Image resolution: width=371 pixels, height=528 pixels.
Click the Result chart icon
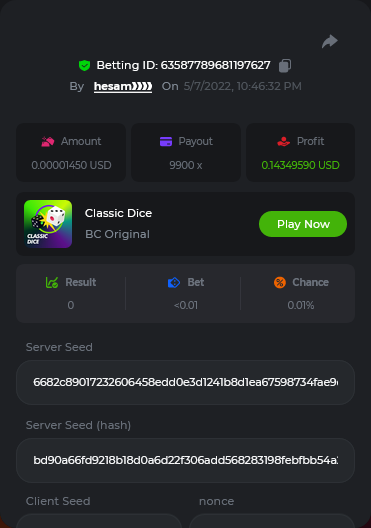pos(52,282)
